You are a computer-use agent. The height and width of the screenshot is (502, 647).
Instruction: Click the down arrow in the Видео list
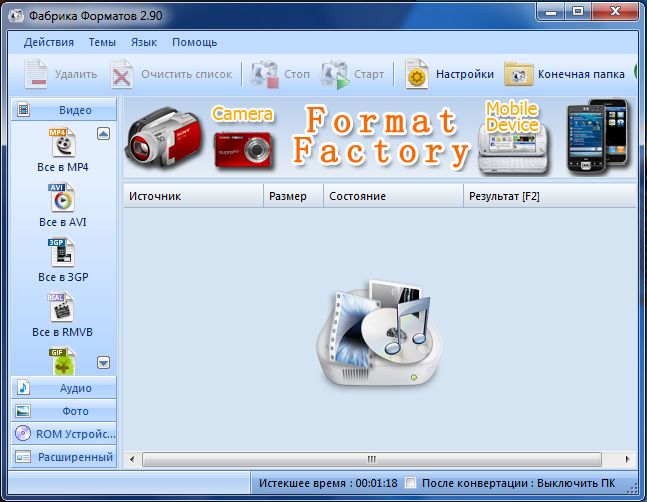click(x=104, y=363)
